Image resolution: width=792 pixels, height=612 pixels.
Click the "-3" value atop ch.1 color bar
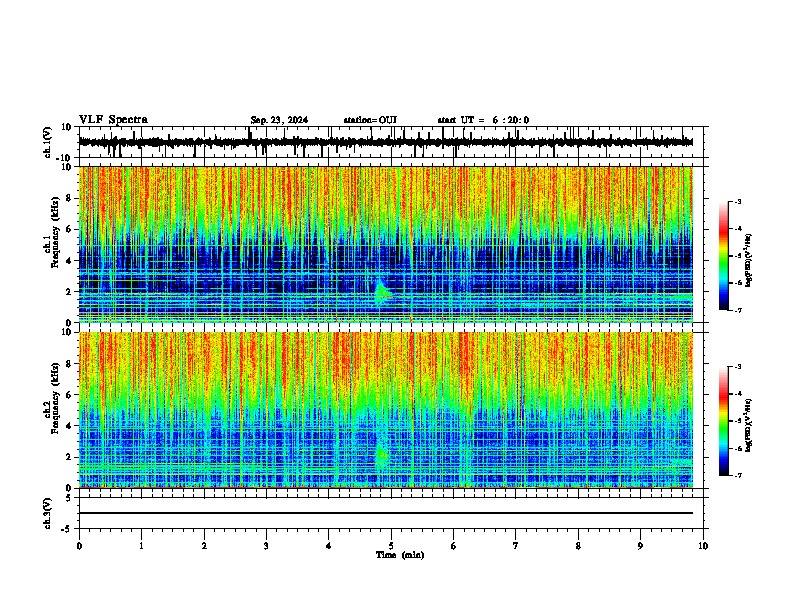(738, 202)
